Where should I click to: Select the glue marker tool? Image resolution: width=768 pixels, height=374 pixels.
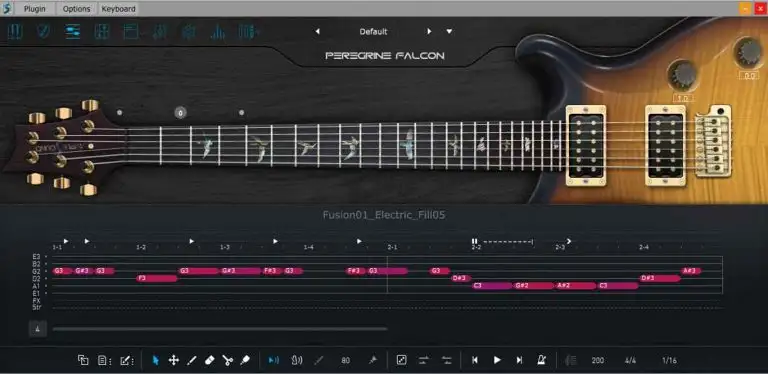245,360
